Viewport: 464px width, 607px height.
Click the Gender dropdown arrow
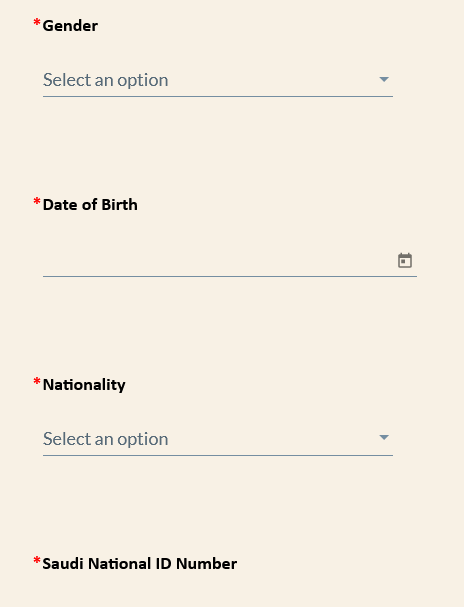coord(384,79)
